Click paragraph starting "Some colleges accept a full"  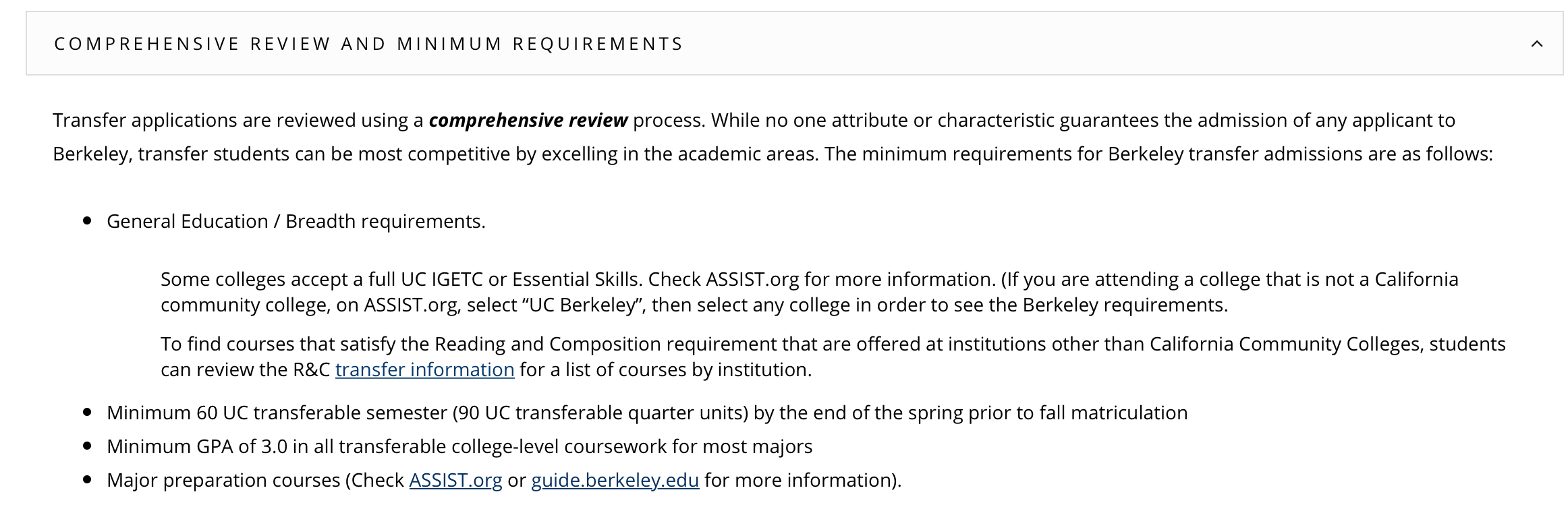pos(810,292)
